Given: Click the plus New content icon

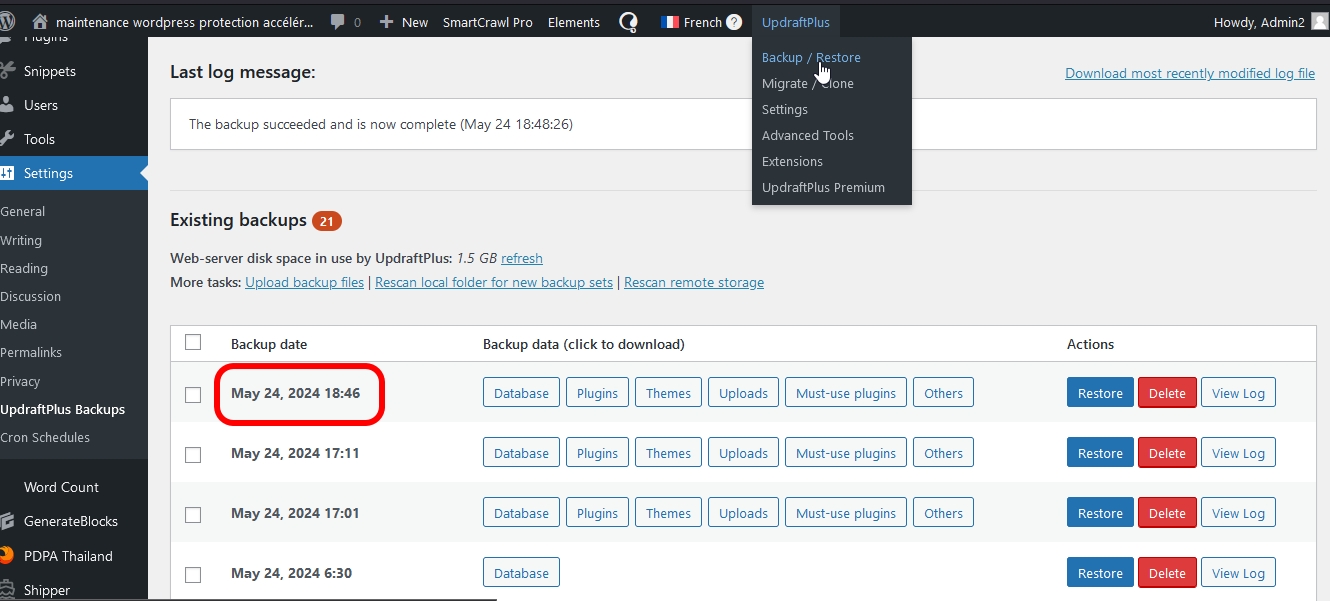Looking at the screenshot, I should pos(386,22).
